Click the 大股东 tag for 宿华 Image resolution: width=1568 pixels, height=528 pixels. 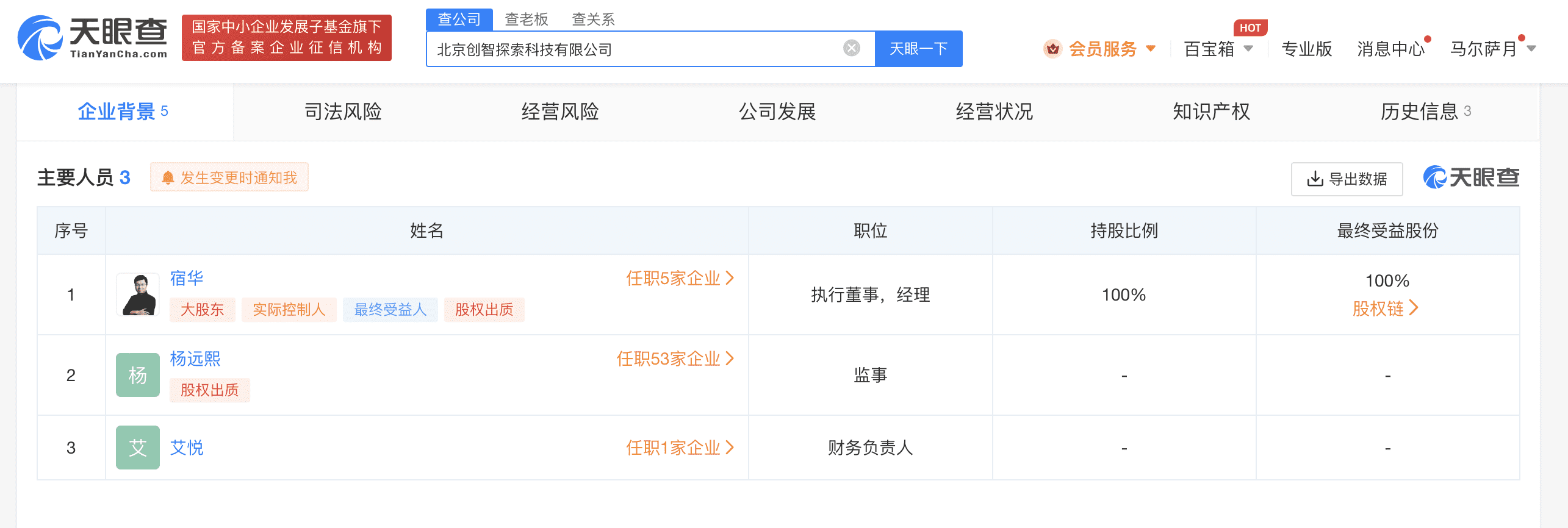pos(203,310)
